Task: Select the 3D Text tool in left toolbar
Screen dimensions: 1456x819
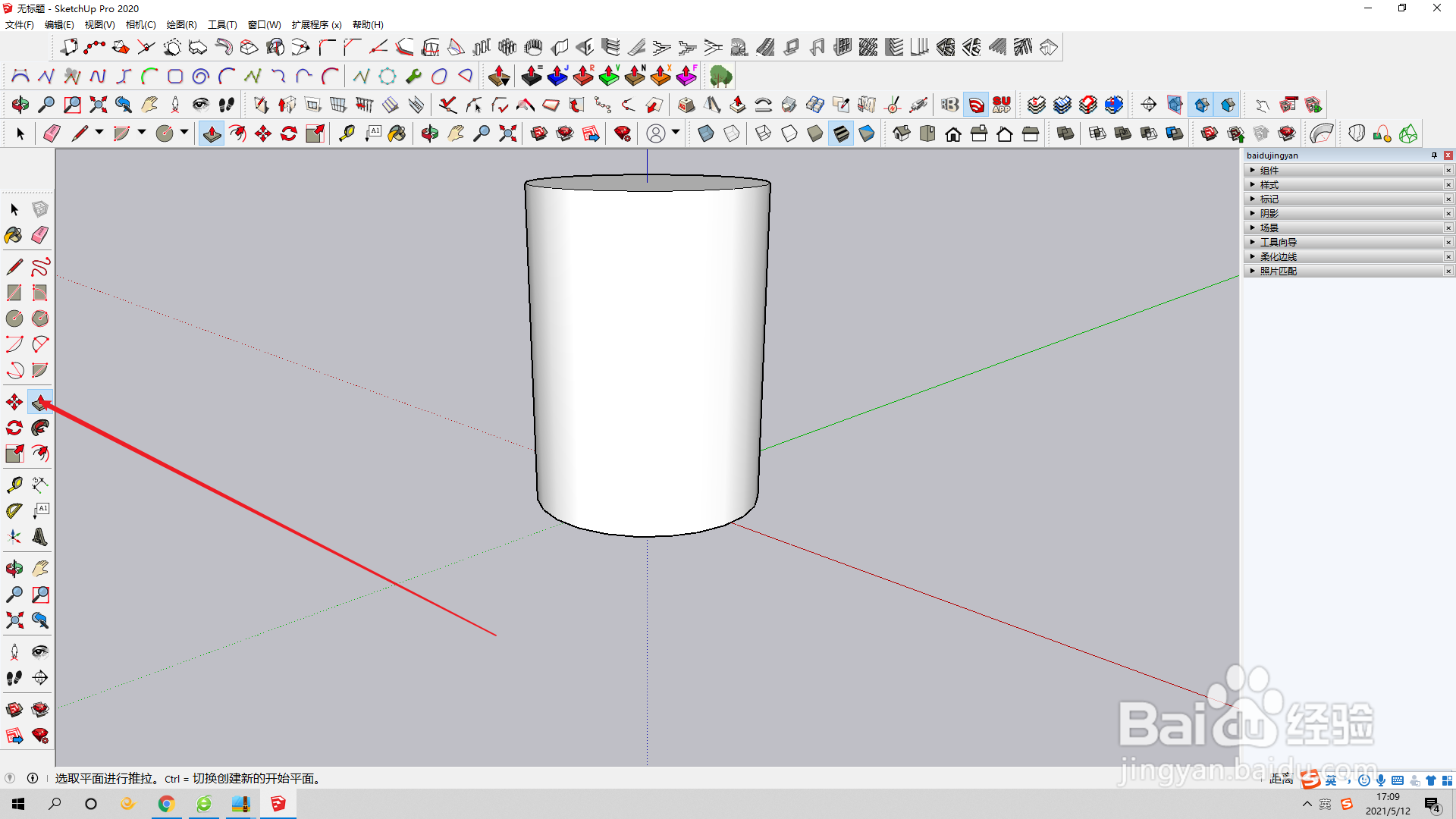Action: pyautogui.click(x=40, y=537)
